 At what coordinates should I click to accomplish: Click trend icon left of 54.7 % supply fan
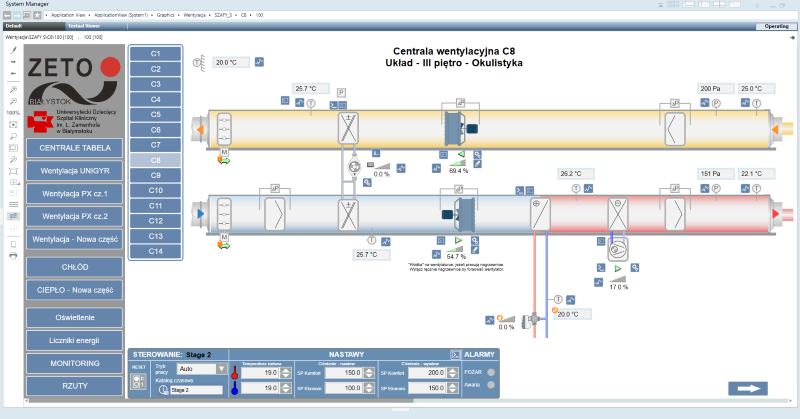(436, 254)
